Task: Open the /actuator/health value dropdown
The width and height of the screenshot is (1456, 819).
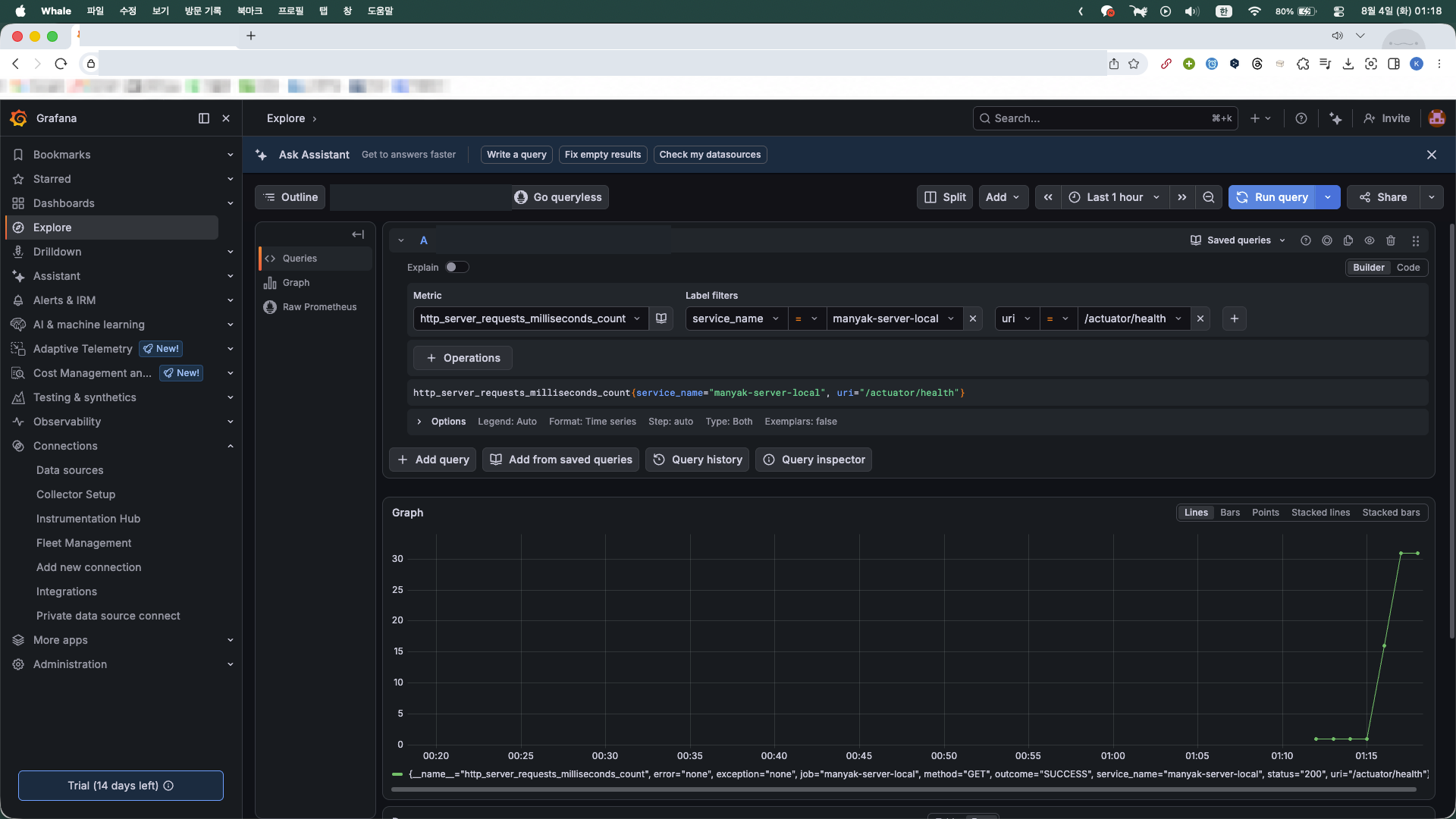Action: click(1134, 318)
